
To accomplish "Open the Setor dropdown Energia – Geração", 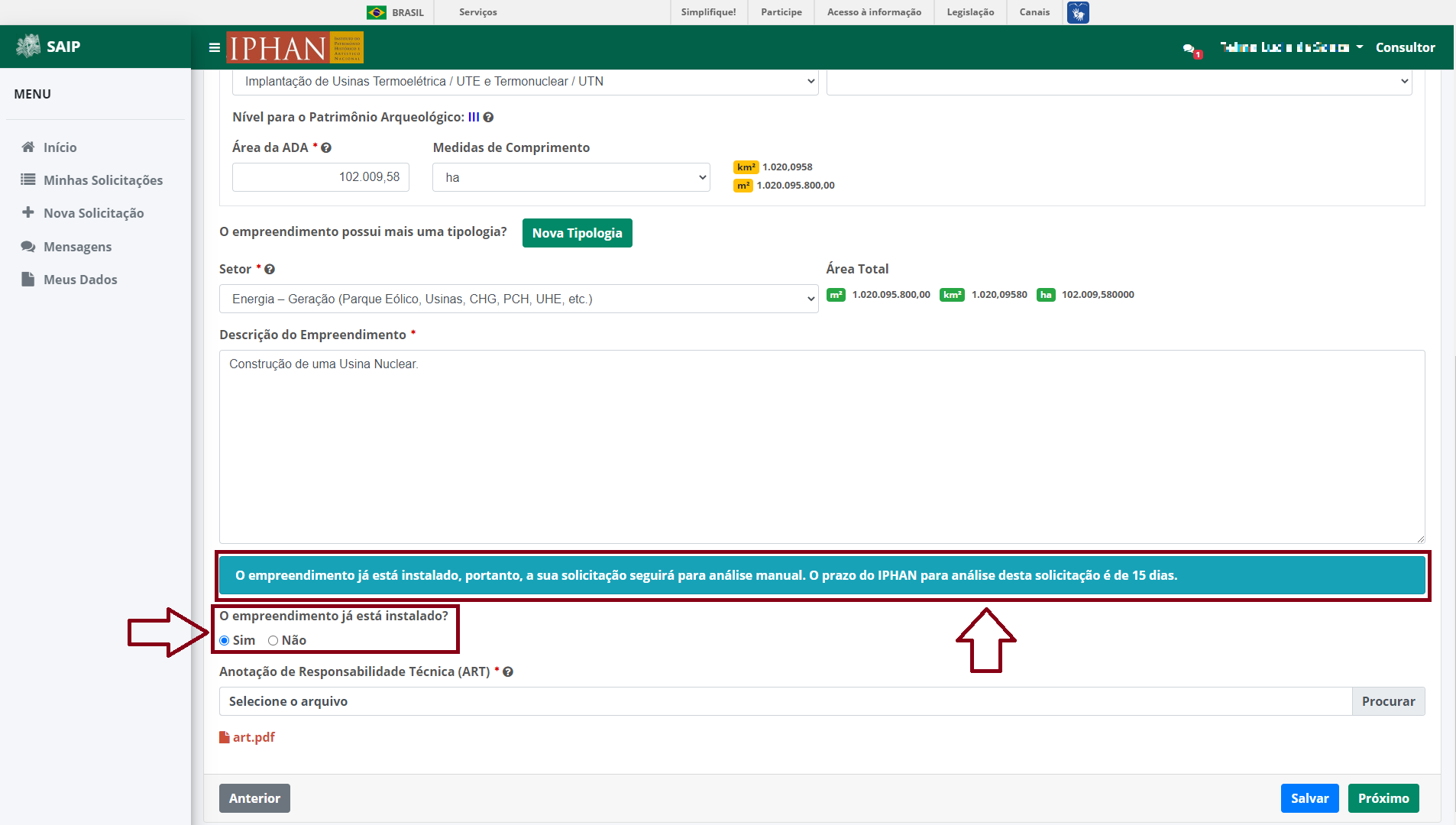I will click(x=519, y=299).
